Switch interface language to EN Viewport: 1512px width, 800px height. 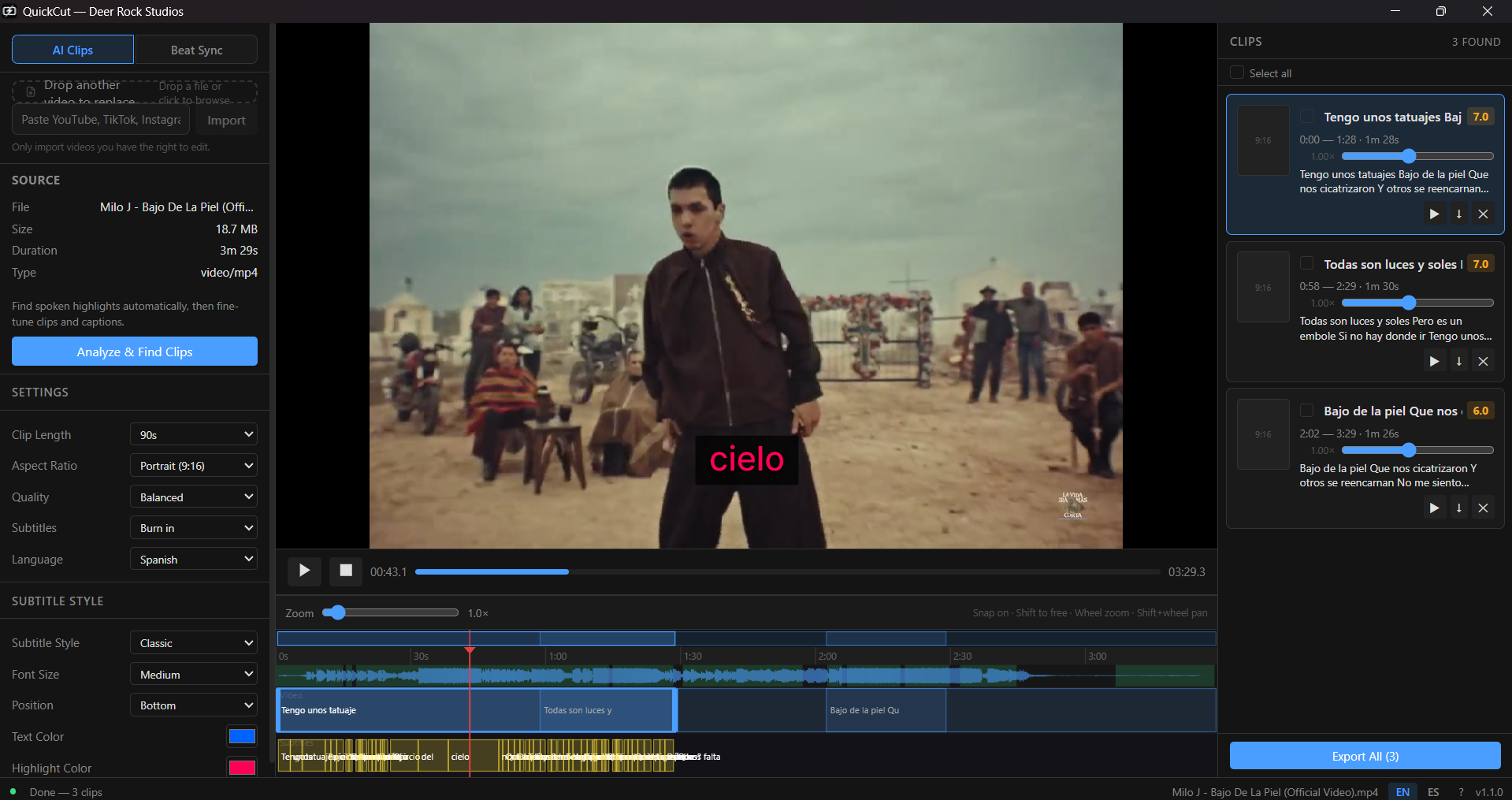[1402, 792]
